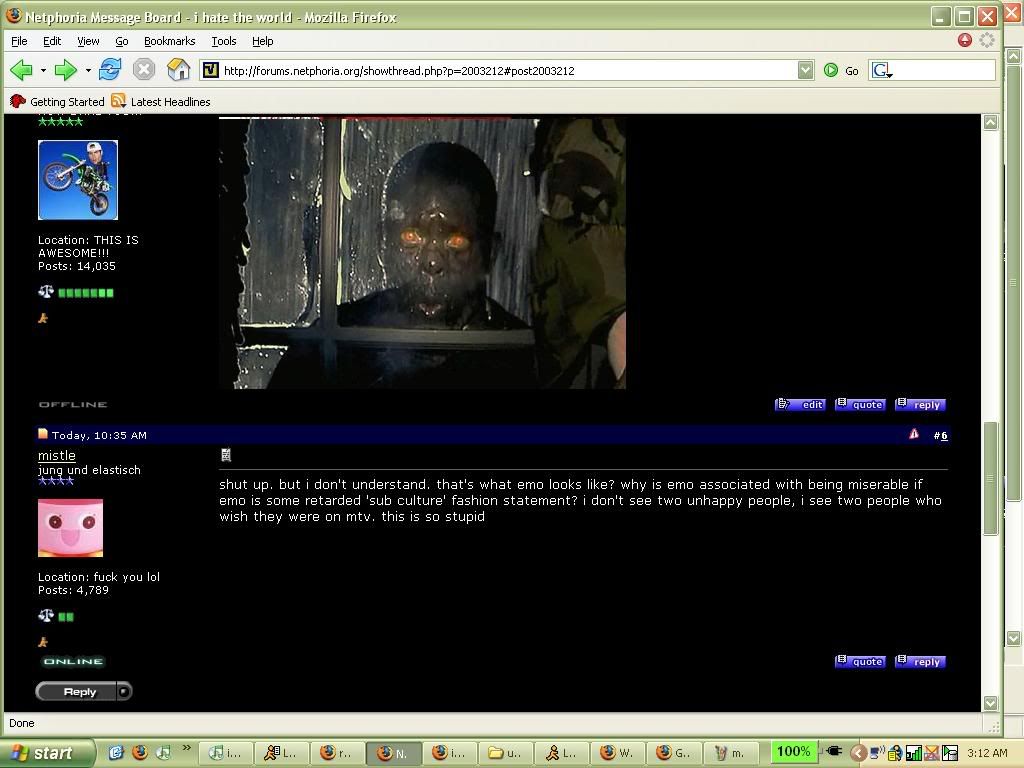Click the post icon above mistle's message
The height and width of the screenshot is (768, 1024).
(226, 455)
